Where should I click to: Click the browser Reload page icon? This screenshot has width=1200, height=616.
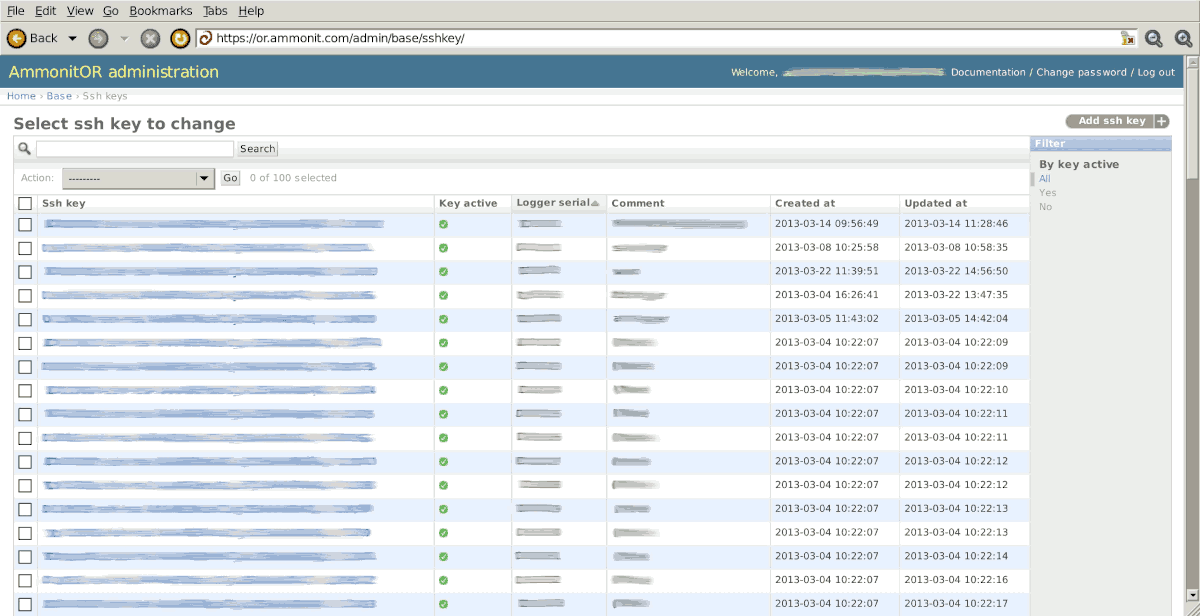click(x=180, y=38)
